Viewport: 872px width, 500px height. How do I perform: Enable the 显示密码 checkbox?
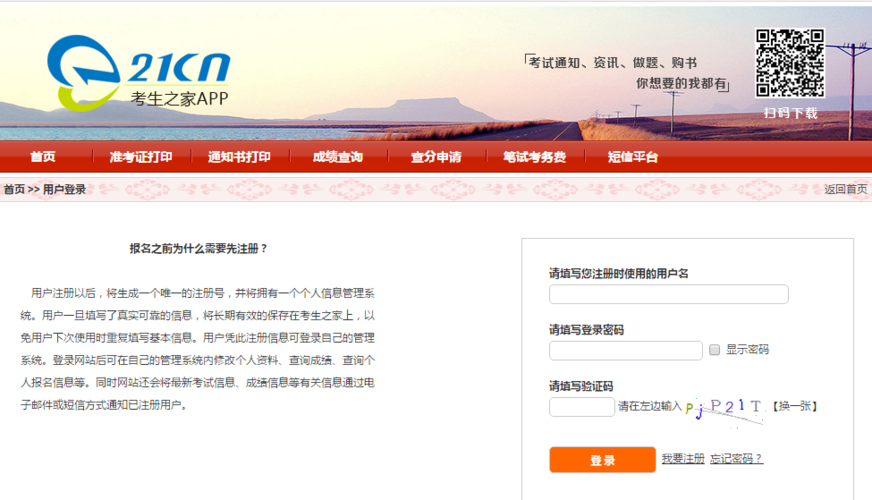coord(715,350)
